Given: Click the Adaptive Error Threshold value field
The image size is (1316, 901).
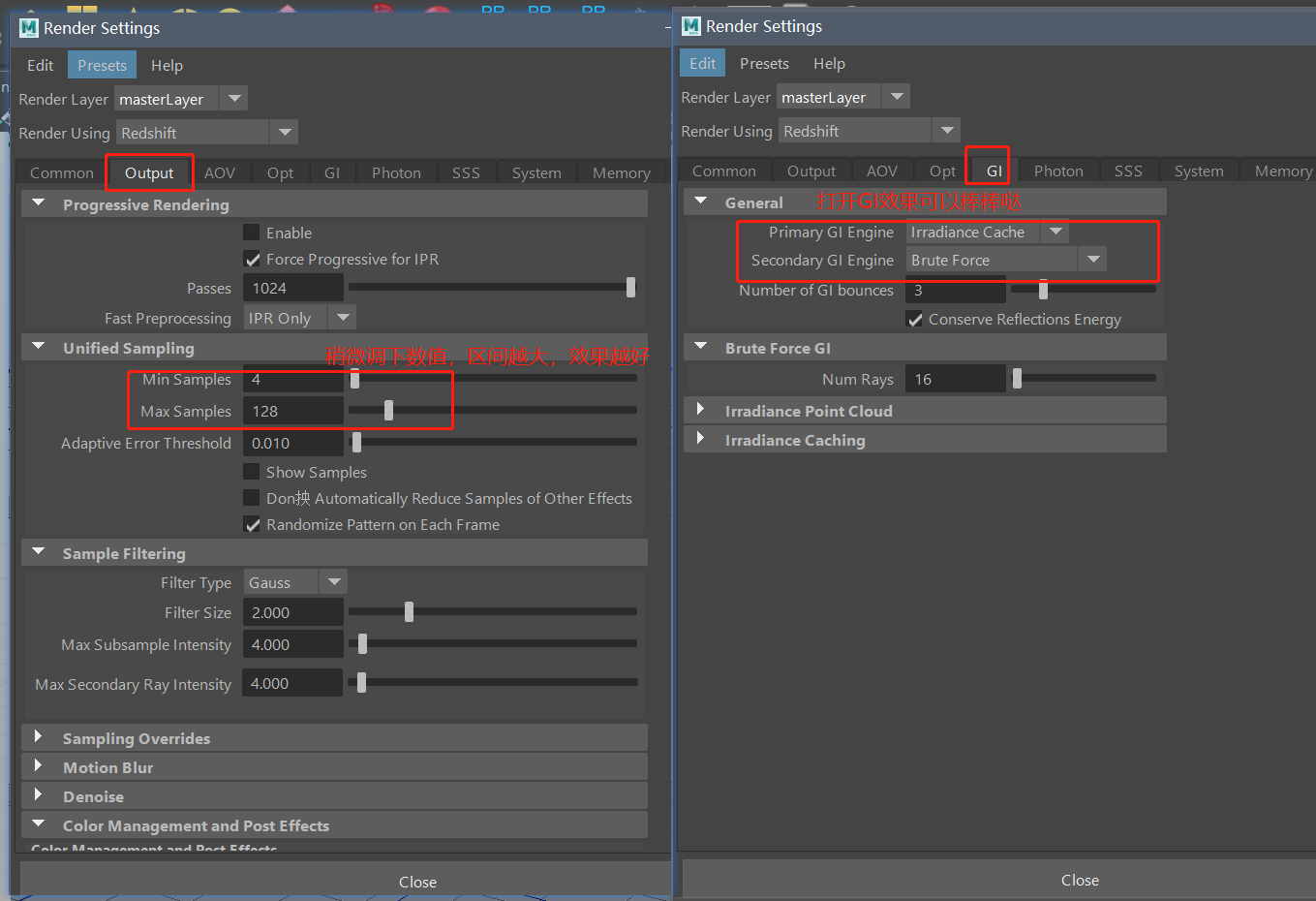Looking at the screenshot, I should (293, 443).
